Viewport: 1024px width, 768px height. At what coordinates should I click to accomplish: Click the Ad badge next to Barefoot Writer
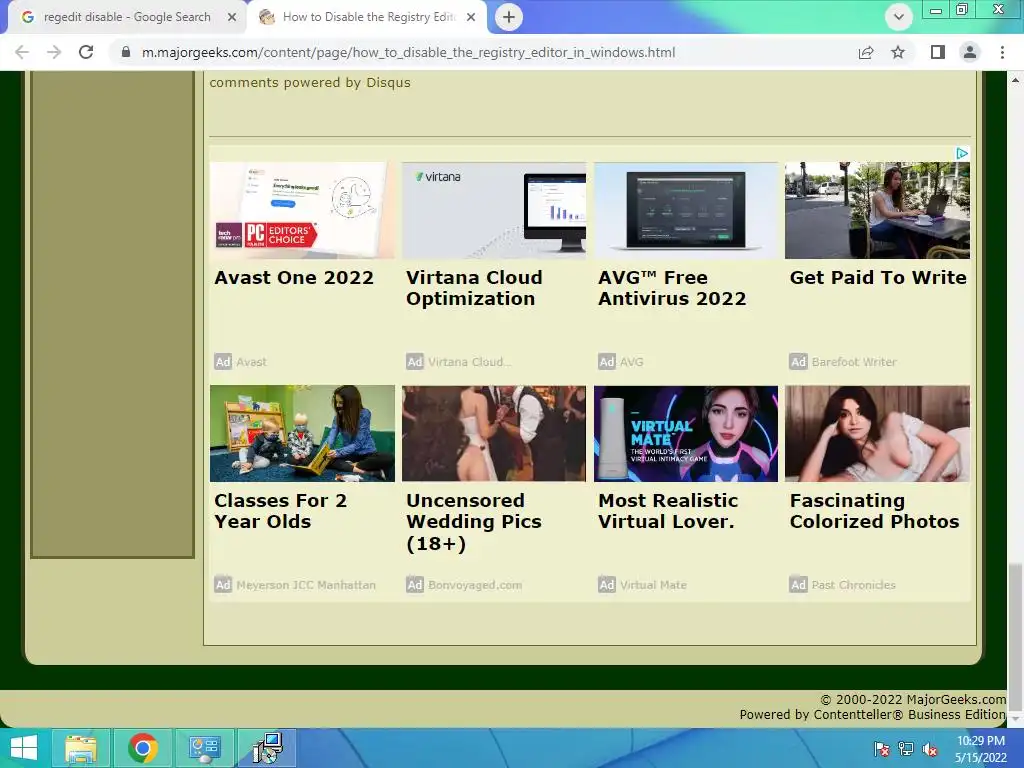[x=798, y=362]
